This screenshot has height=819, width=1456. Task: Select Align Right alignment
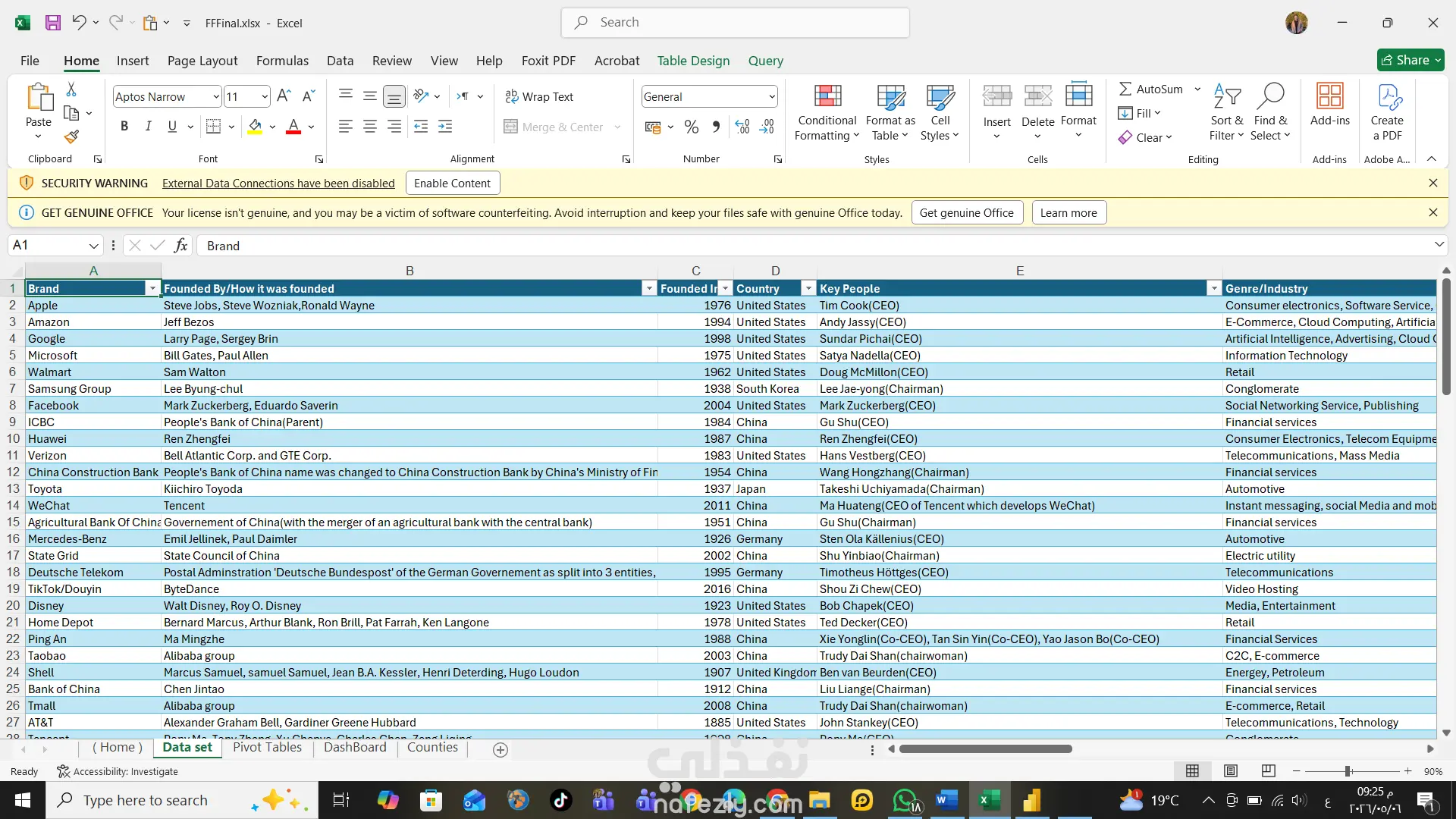[394, 127]
